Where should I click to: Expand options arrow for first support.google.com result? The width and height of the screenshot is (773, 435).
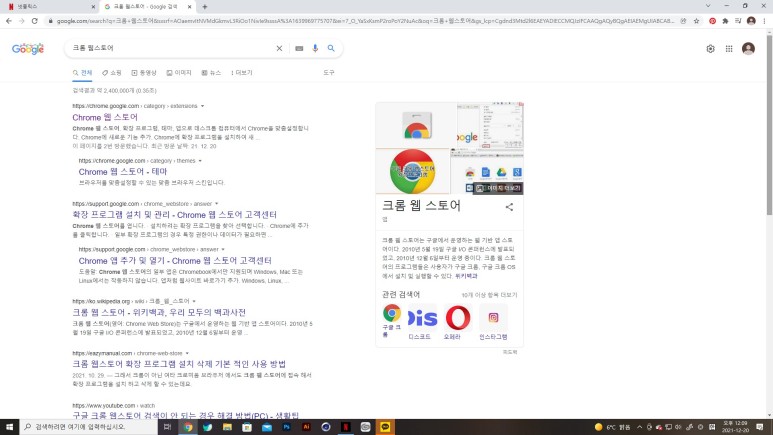[x=216, y=204]
